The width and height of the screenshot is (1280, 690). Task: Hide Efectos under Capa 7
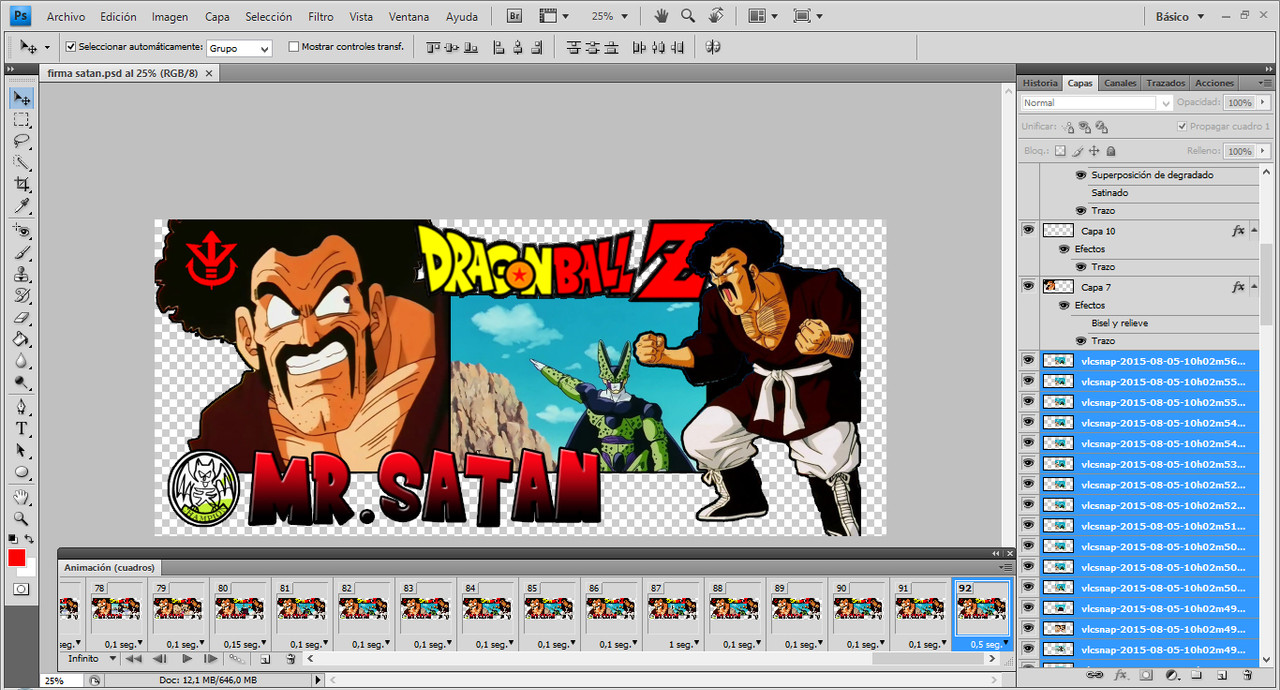(1065, 305)
